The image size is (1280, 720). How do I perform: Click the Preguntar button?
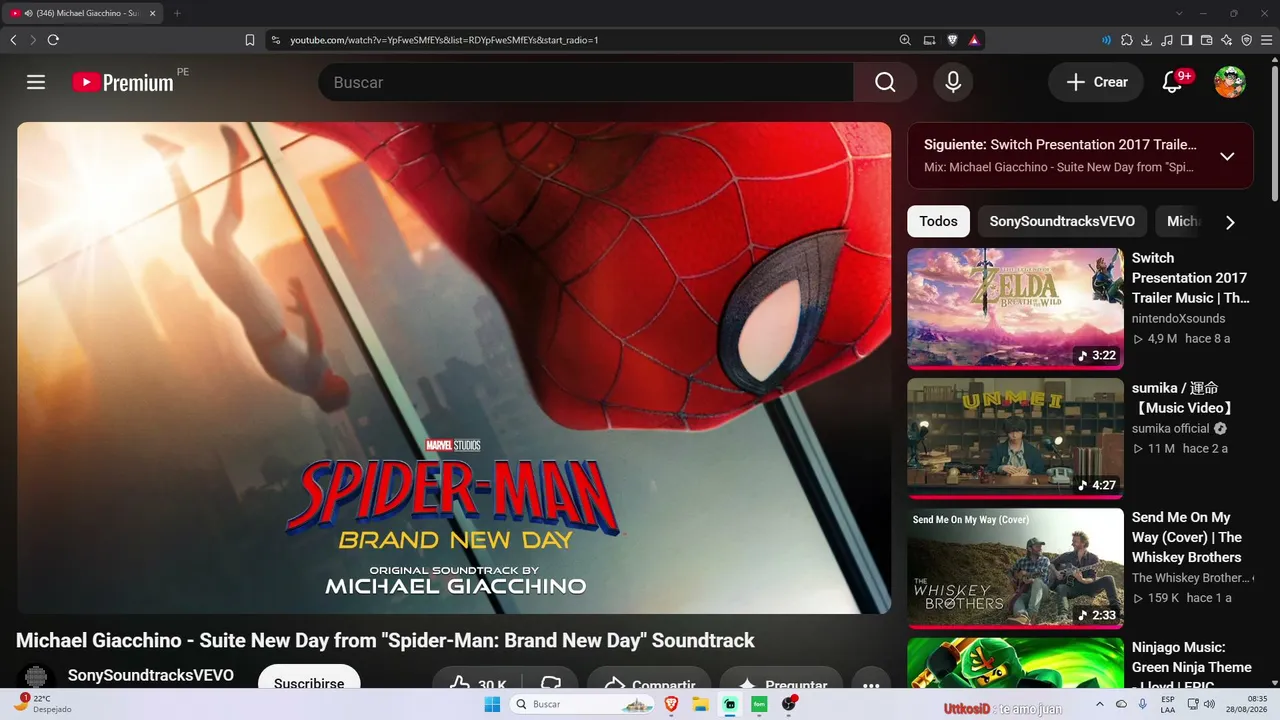(x=781, y=678)
